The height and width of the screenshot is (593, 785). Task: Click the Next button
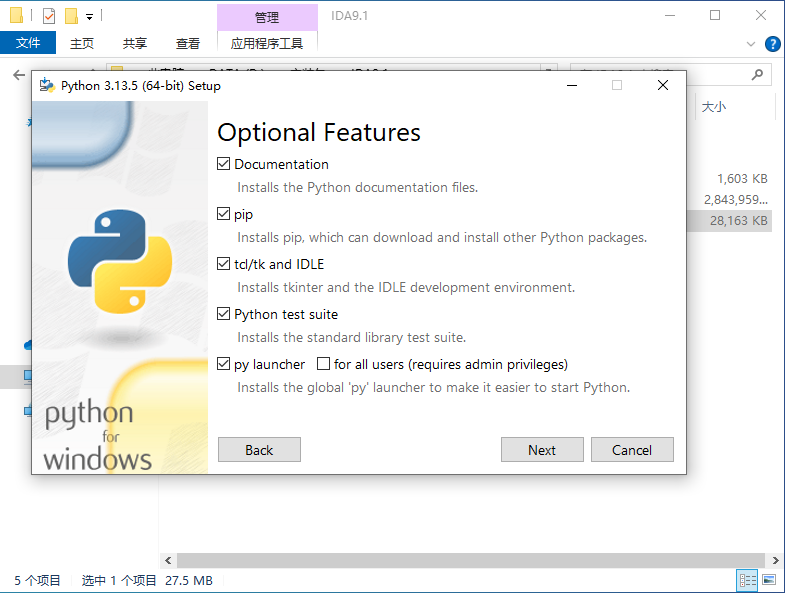tap(542, 450)
